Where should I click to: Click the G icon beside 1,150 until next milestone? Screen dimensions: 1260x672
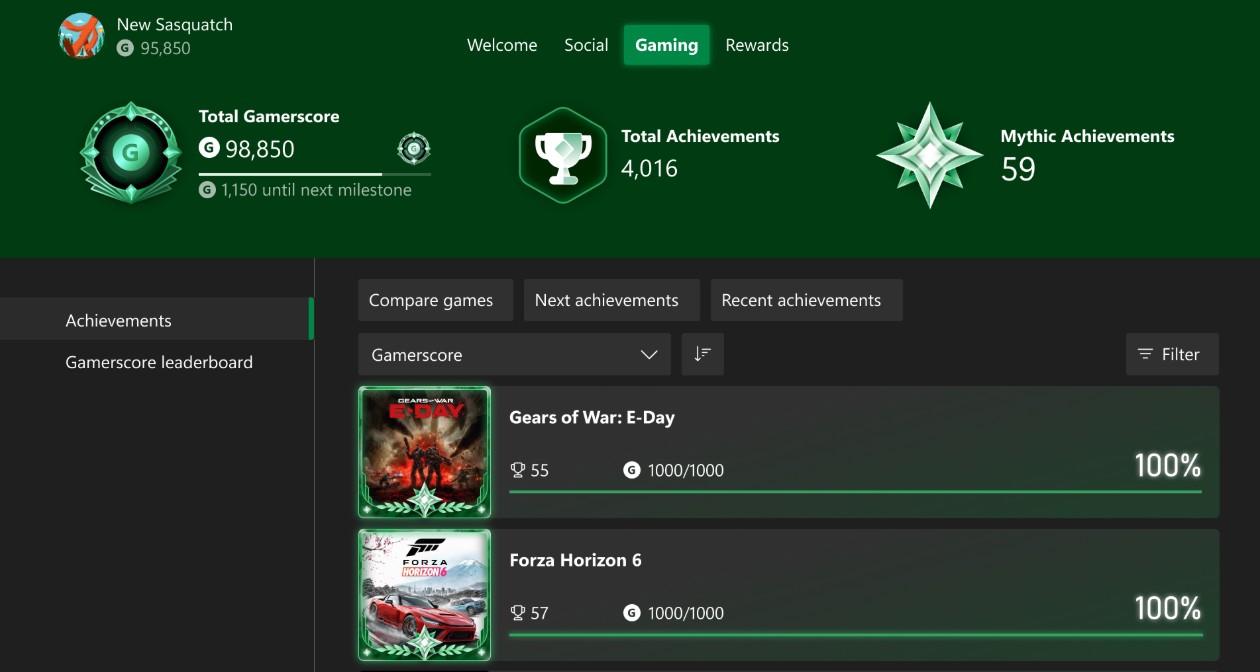pyautogui.click(x=207, y=189)
